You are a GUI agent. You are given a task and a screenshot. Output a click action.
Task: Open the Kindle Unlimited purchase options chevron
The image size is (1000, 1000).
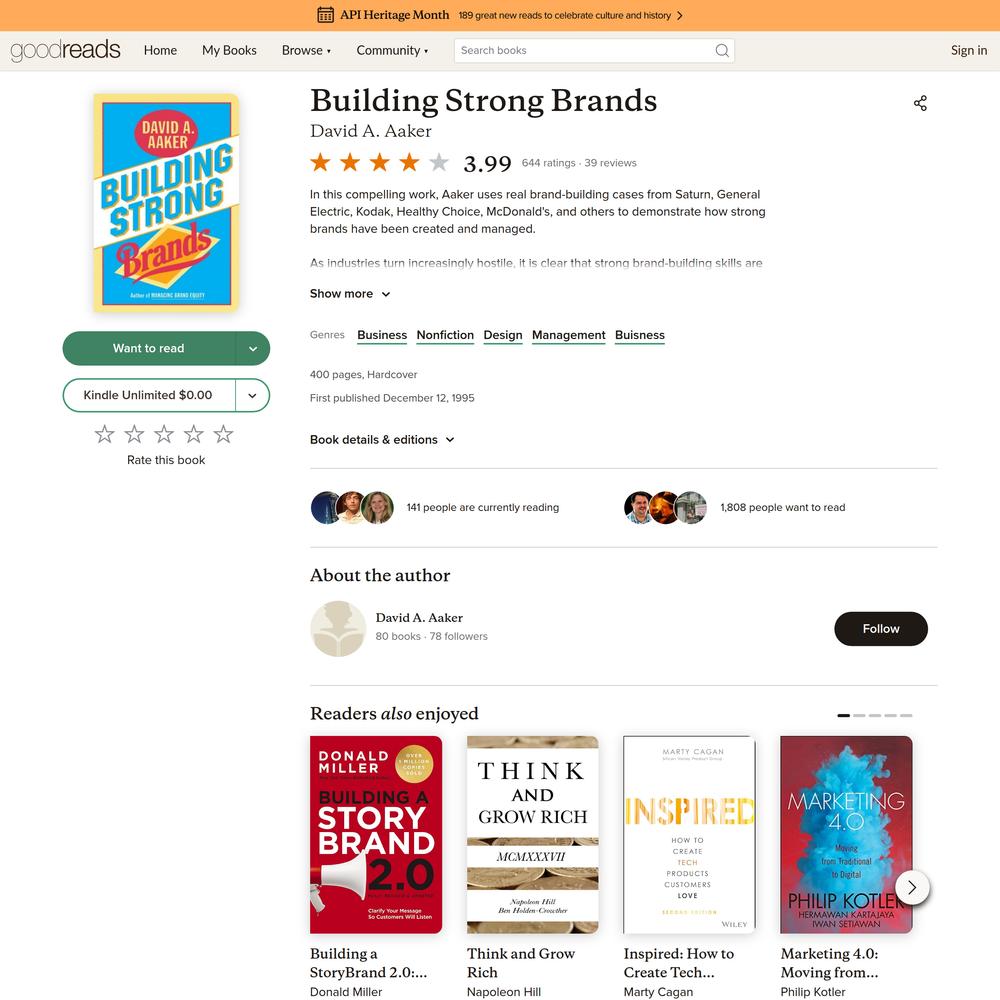[253, 395]
